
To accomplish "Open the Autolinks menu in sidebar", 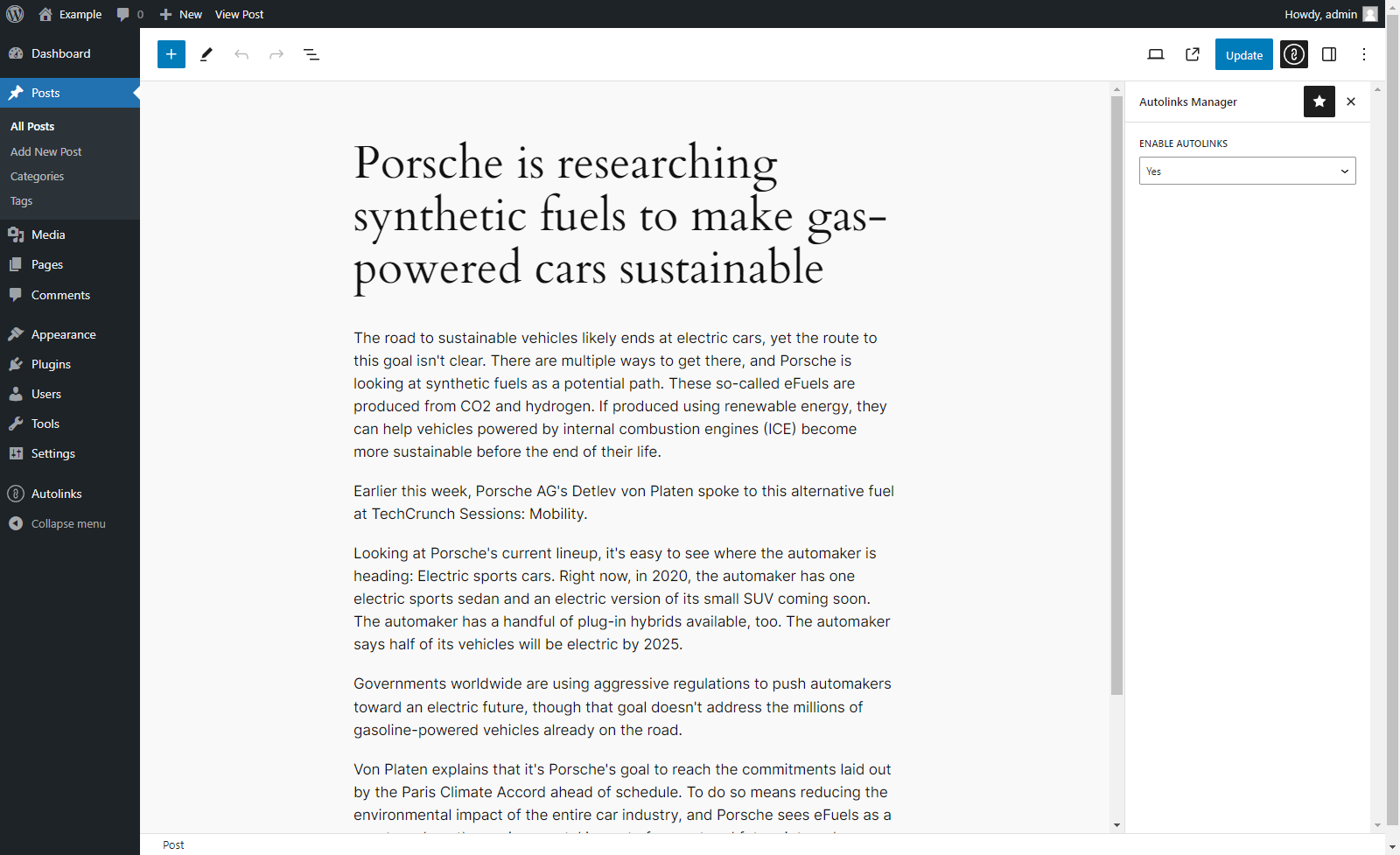I will (x=70, y=494).
